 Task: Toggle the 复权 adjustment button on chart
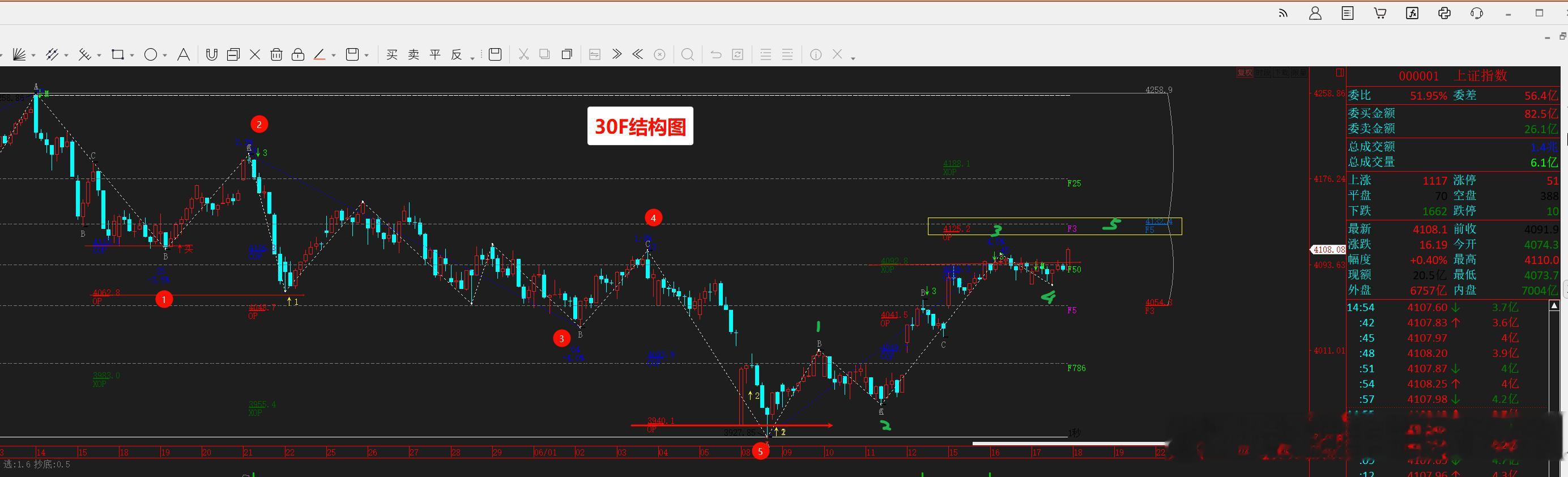(1245, 73)
